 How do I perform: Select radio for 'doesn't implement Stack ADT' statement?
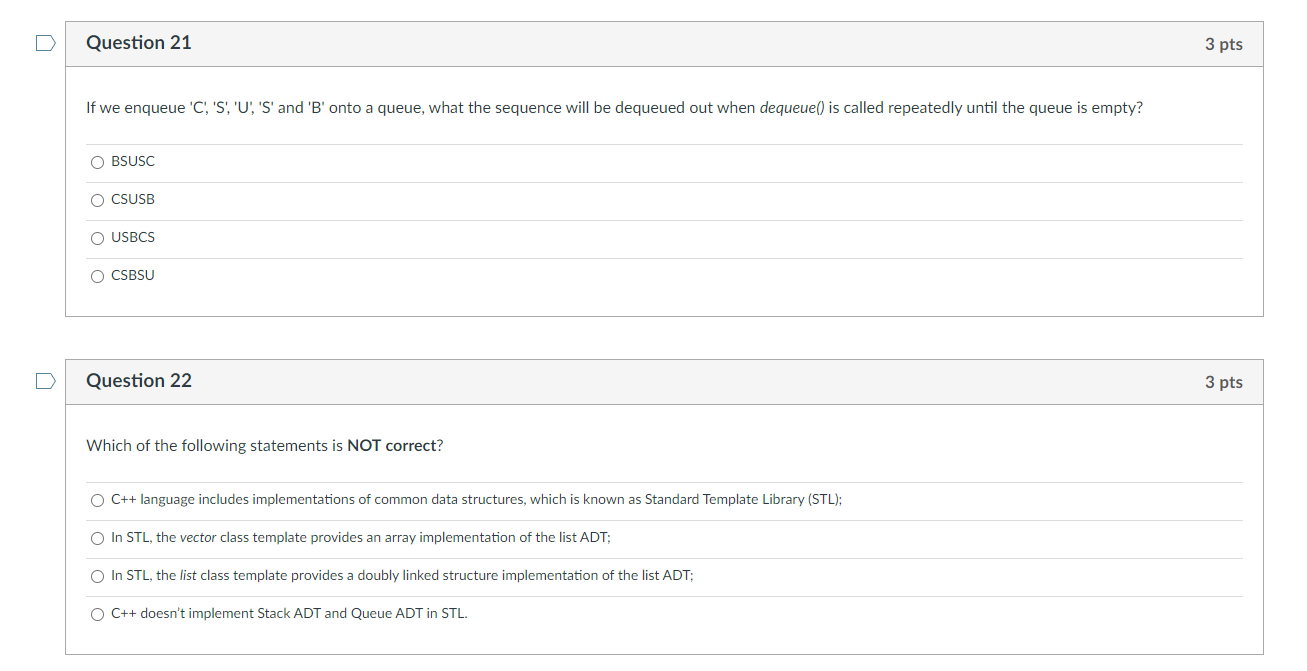pyautogui.click(x=97, y=614)
